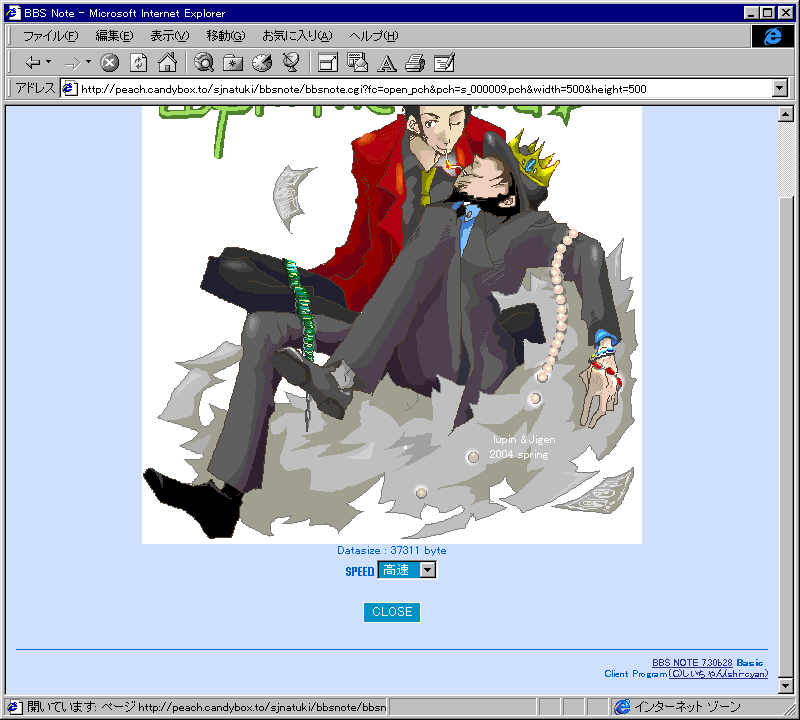This screenshot has width=800, height=720.
Task: Open the BBS NOTE 7.30b28 link
Action: click(x=692, y=663)
